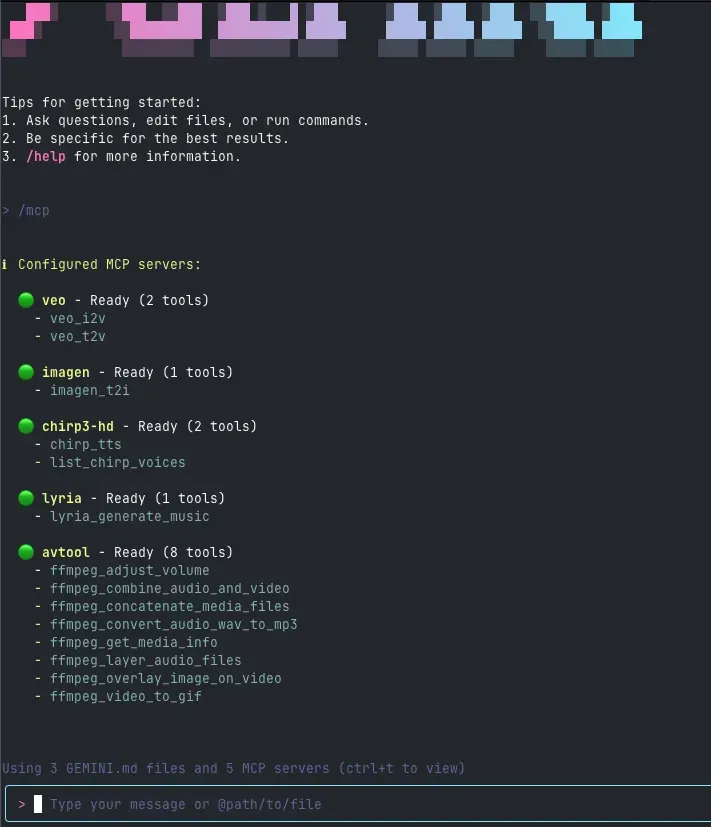The width and height of the screenshot is (711, 827).
Task: Click the lyria_generate_music tool entry
Action: (130, 517)
